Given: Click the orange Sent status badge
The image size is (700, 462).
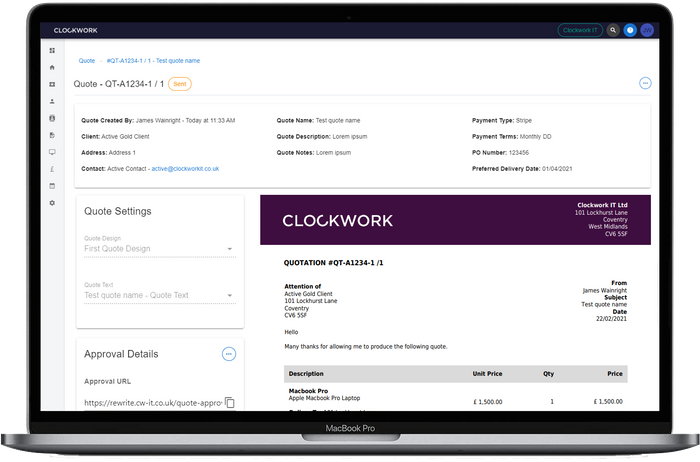Looking at the screenshot, I should [x=180, y=84].
